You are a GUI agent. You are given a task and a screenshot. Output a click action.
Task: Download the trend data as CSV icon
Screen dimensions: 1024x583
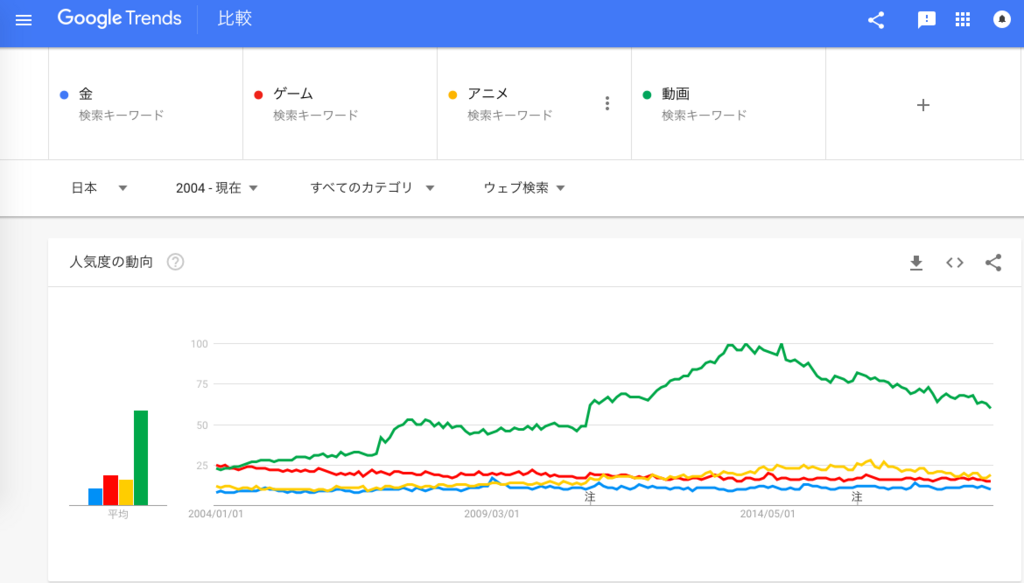click(916, 262)
